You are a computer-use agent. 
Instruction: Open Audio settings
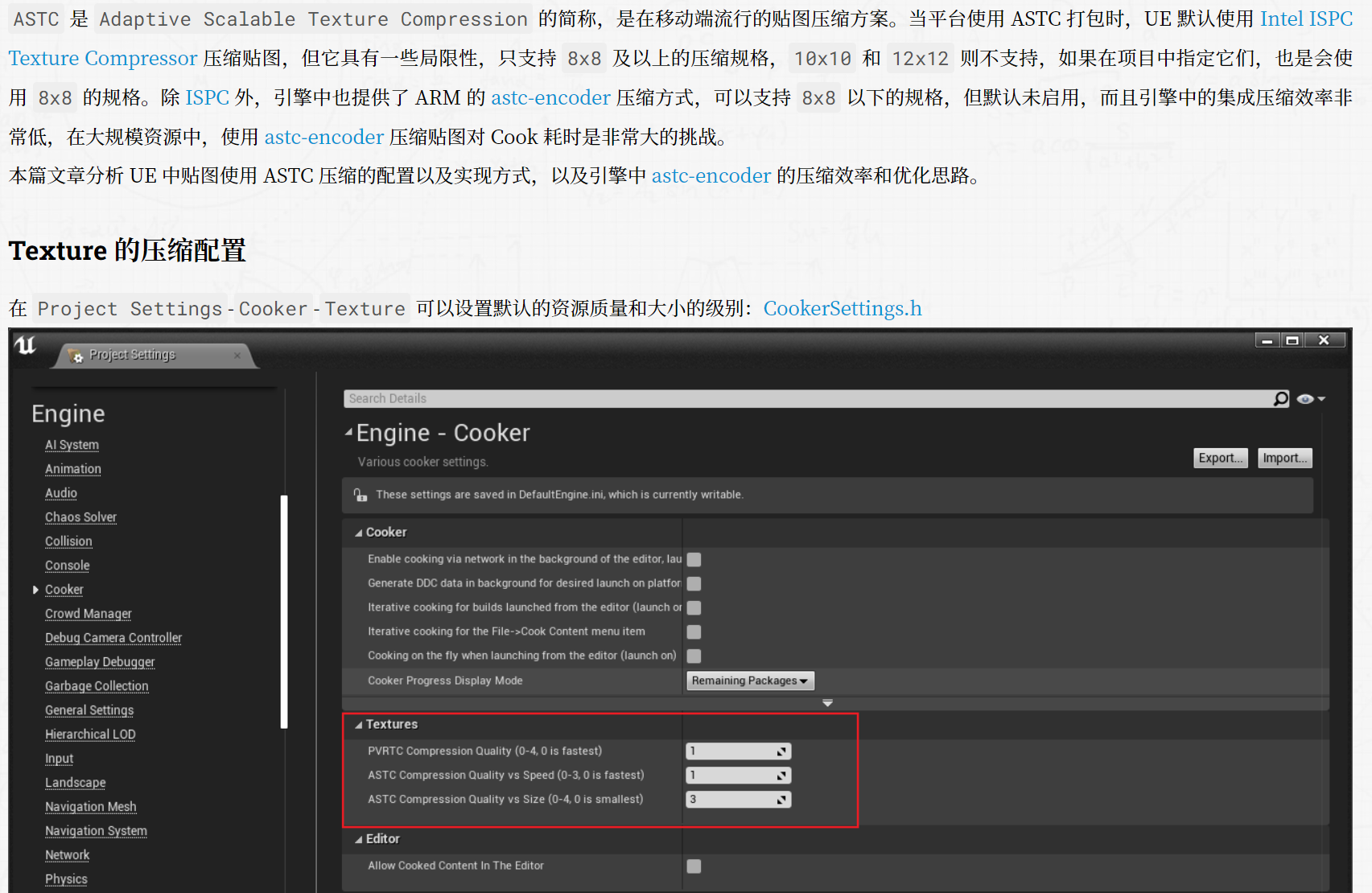(x=61, y=493)
